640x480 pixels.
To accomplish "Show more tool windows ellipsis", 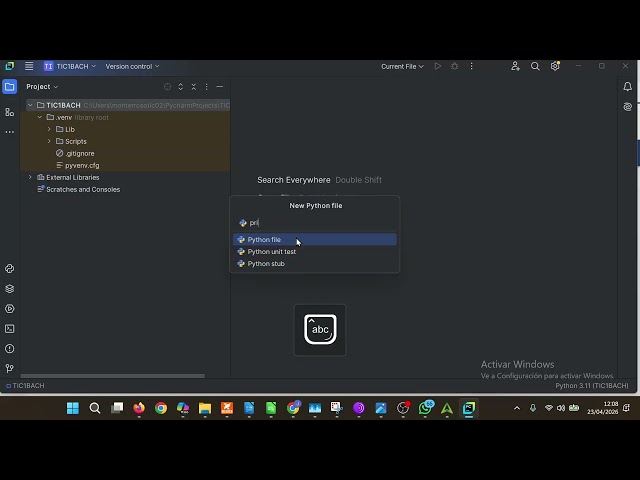I will point(9,132).
